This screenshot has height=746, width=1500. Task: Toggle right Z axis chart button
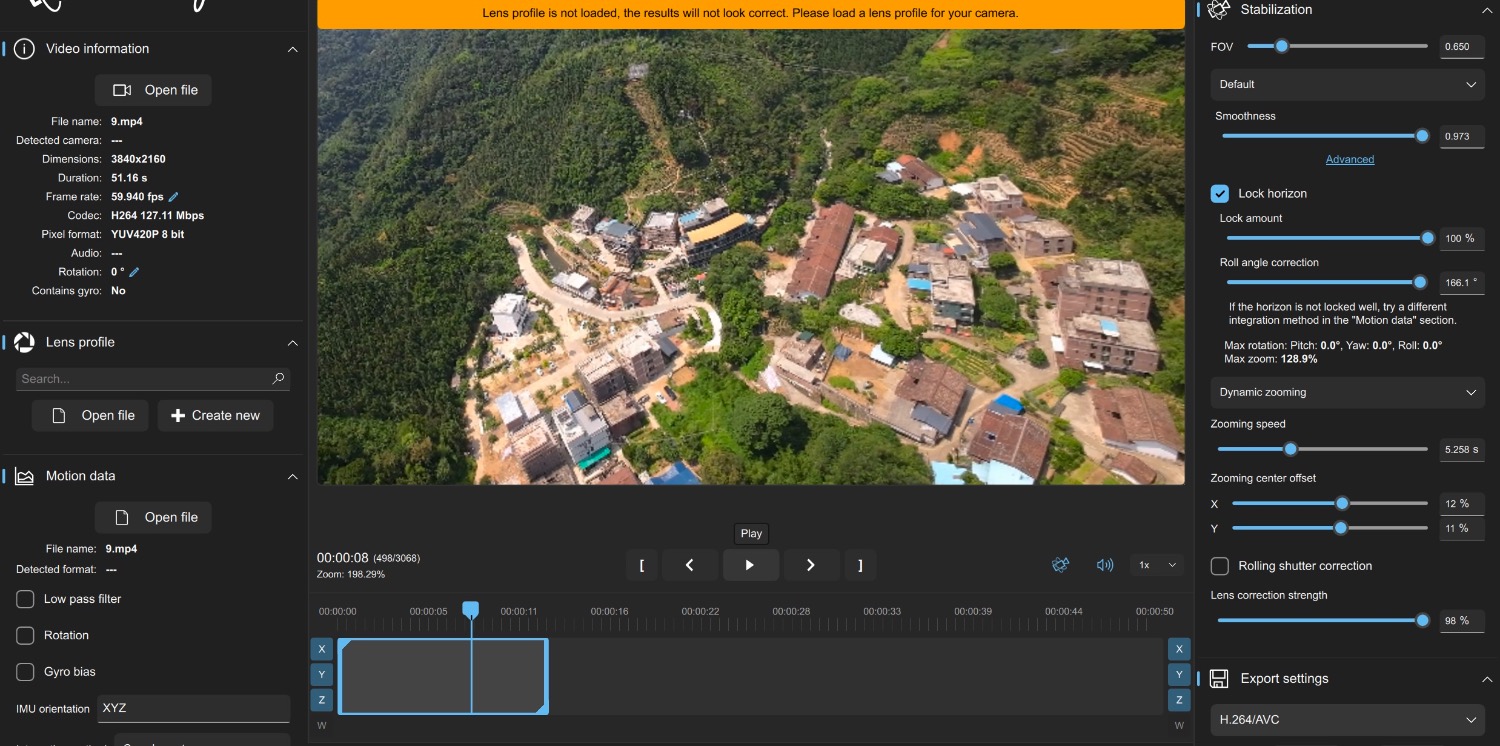pos(1180,700)
